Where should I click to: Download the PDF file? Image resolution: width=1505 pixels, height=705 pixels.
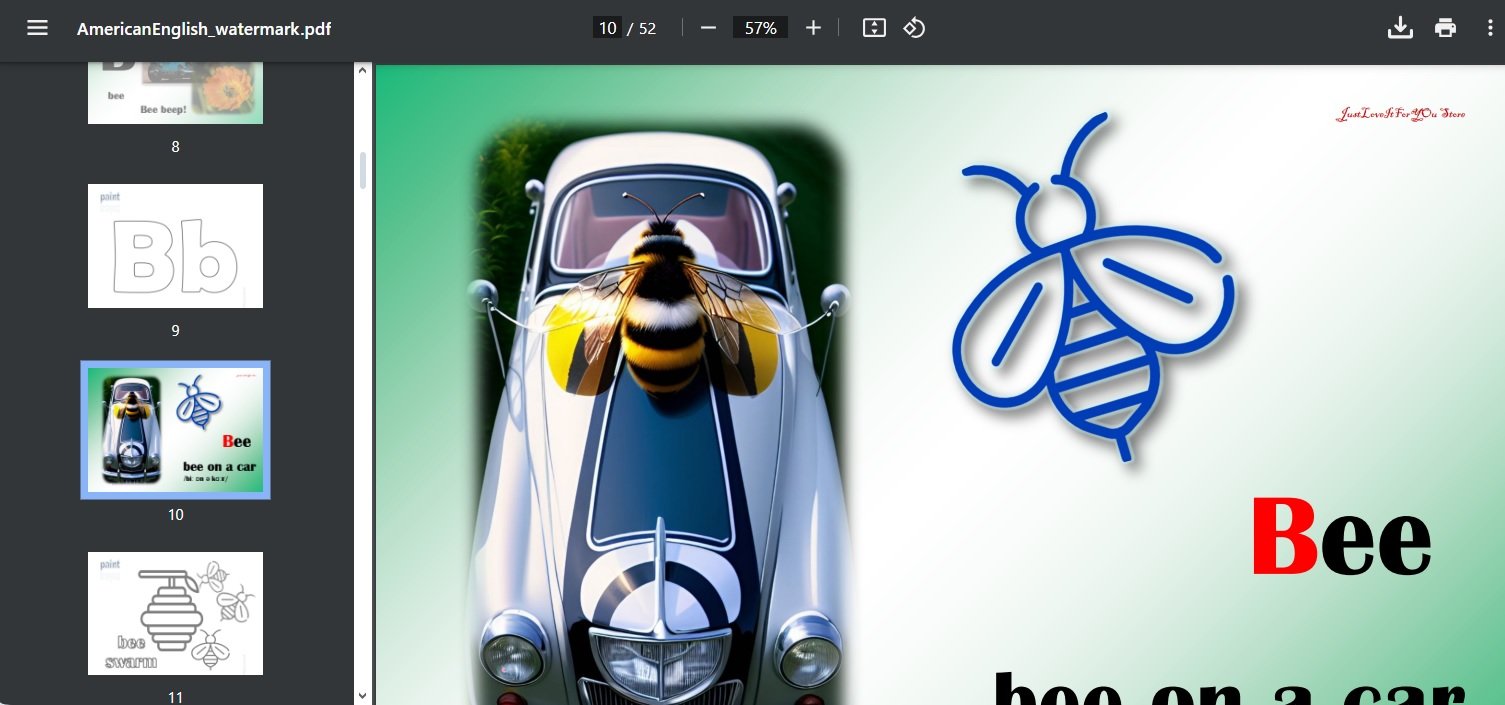[x=1400, y=28]
